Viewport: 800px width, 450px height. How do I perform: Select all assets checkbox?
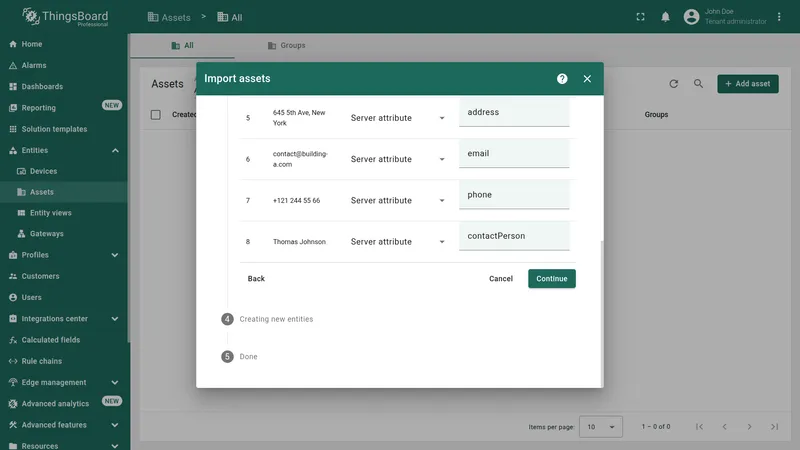click(156, 115)
